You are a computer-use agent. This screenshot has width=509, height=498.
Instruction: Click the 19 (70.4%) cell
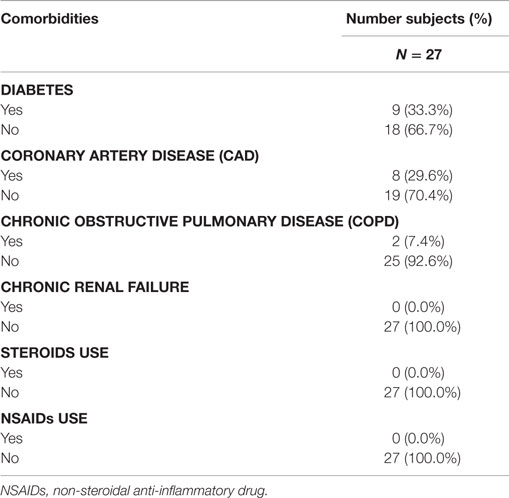tap(419, 195)
